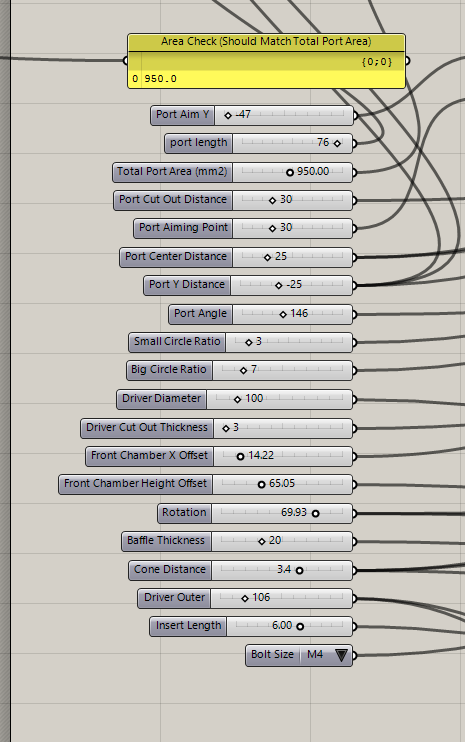
Task: Click the M4 value in Bolt Size list
Action: pos(315,655)
